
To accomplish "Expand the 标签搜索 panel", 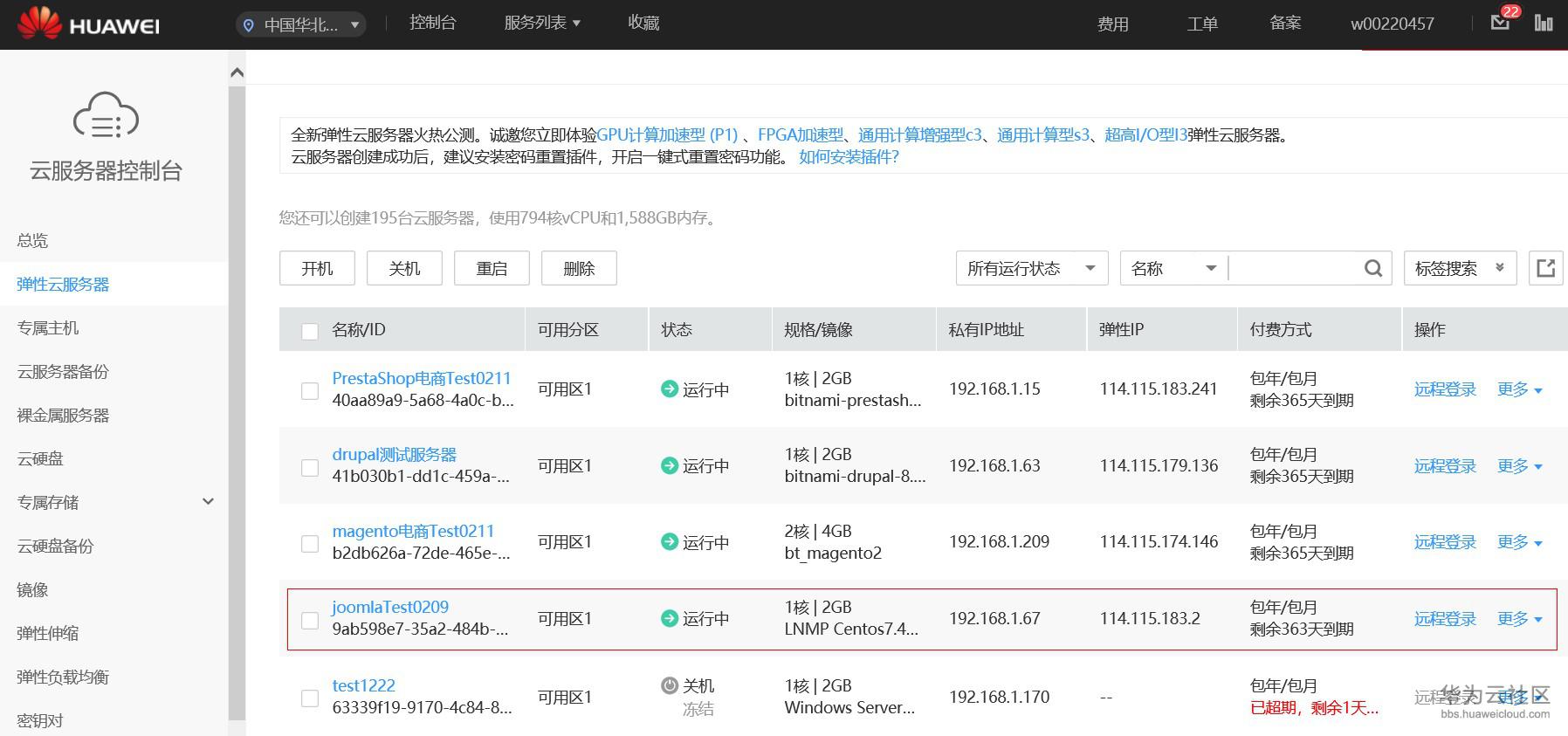I will [1460, 268].
